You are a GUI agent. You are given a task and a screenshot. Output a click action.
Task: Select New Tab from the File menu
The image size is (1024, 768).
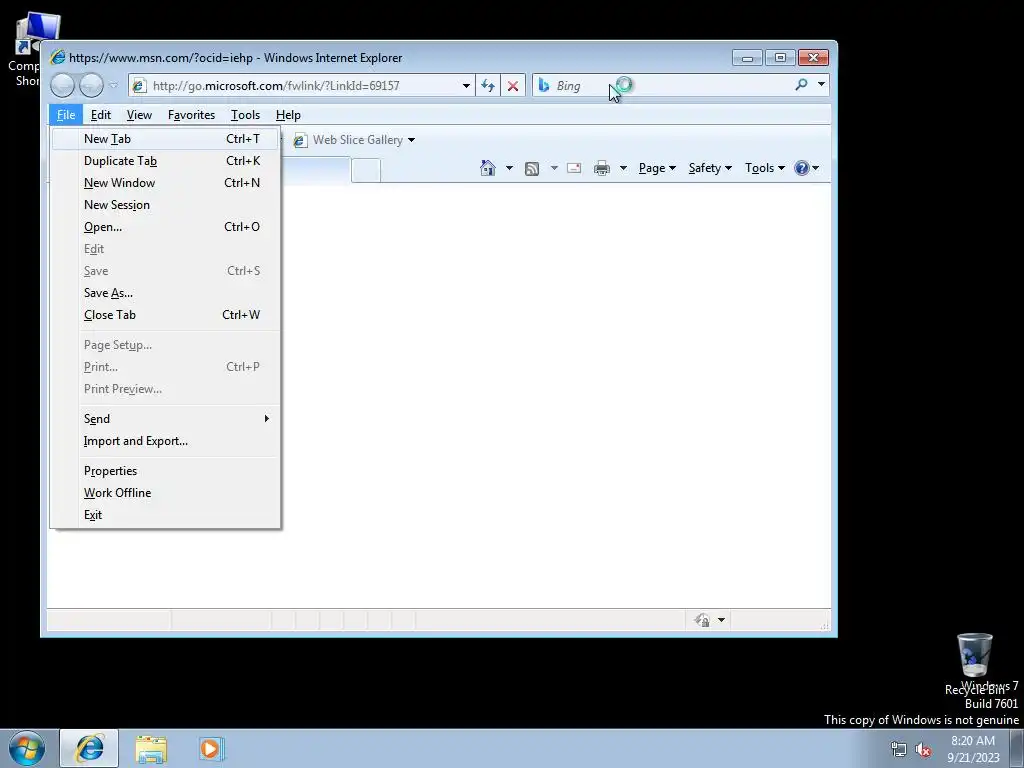[165, 138]
